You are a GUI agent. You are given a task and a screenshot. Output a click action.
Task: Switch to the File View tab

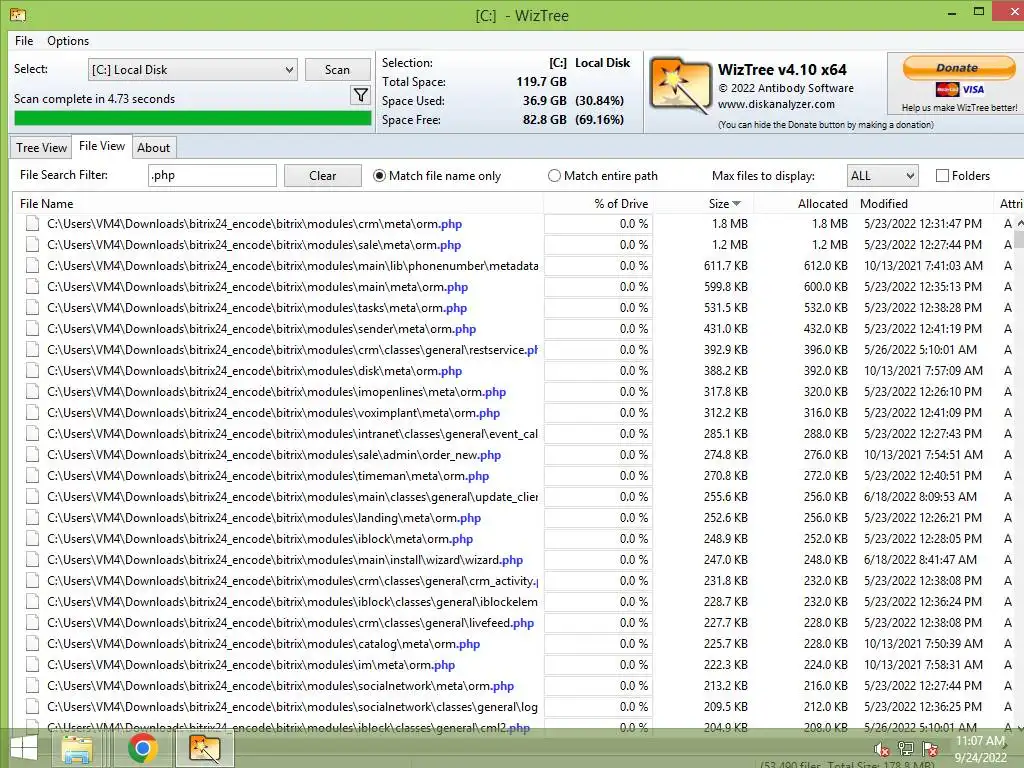[x=102, y=146]
